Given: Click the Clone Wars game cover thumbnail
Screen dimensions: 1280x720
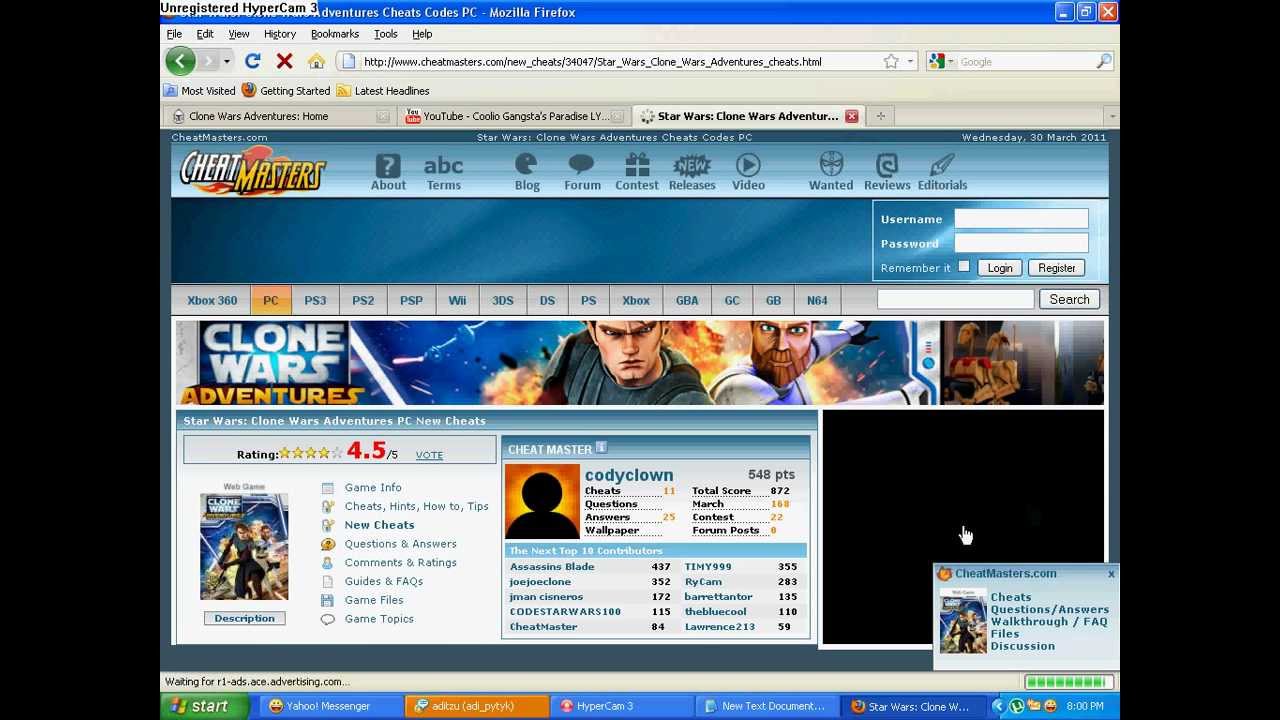Looking at the screenshot, I should click(244, 546).
